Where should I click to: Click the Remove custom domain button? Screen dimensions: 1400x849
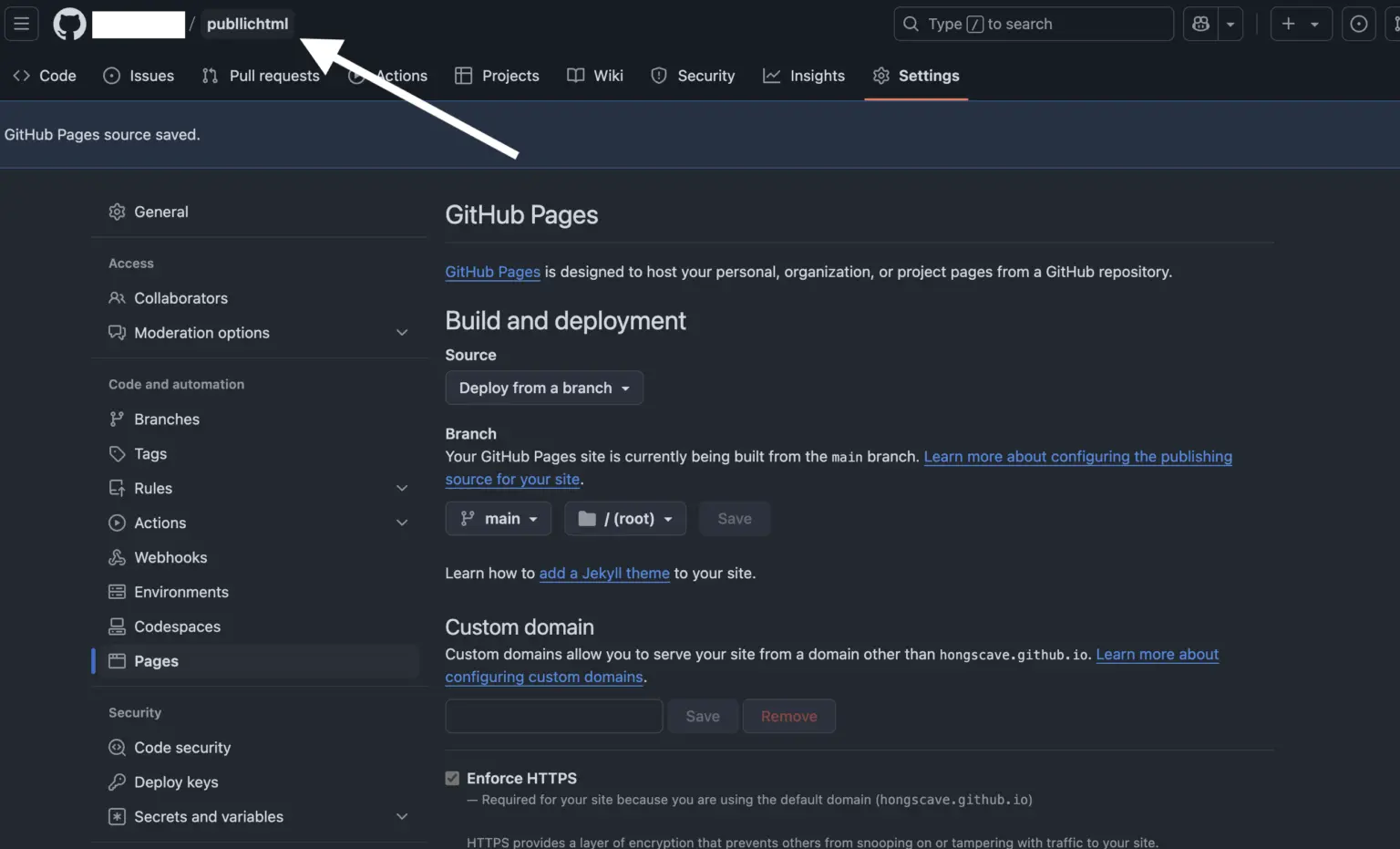(788, 716)
